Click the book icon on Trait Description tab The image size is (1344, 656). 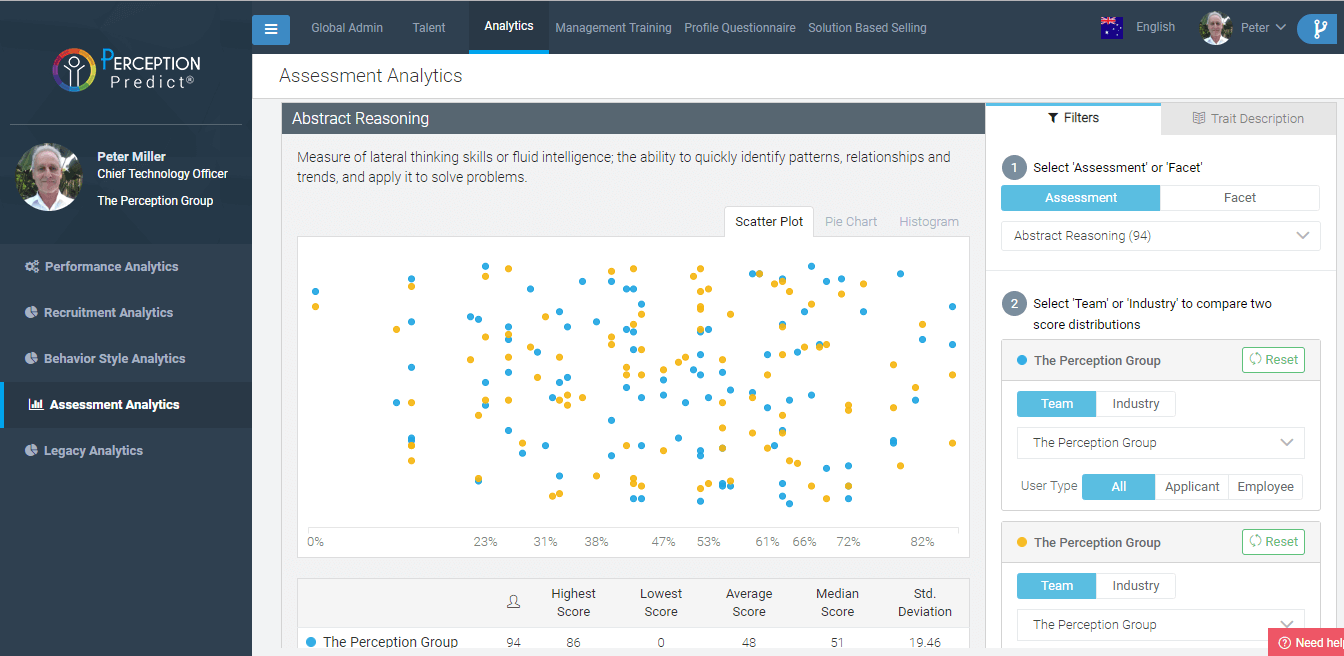[1199, 118]
